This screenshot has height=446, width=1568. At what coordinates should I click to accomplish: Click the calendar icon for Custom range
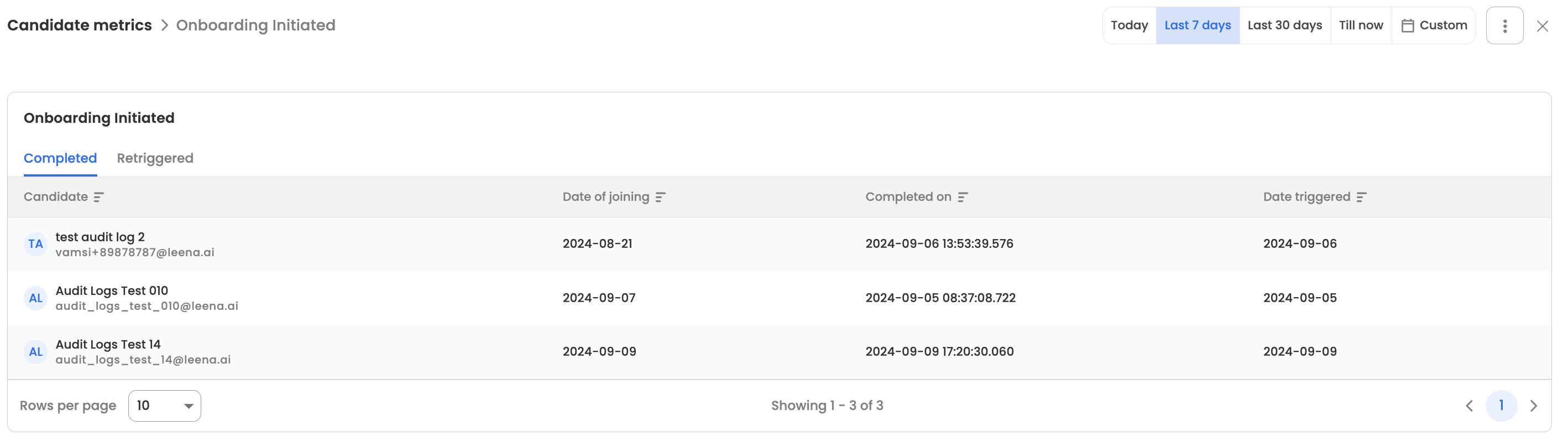click(1407, 25)
